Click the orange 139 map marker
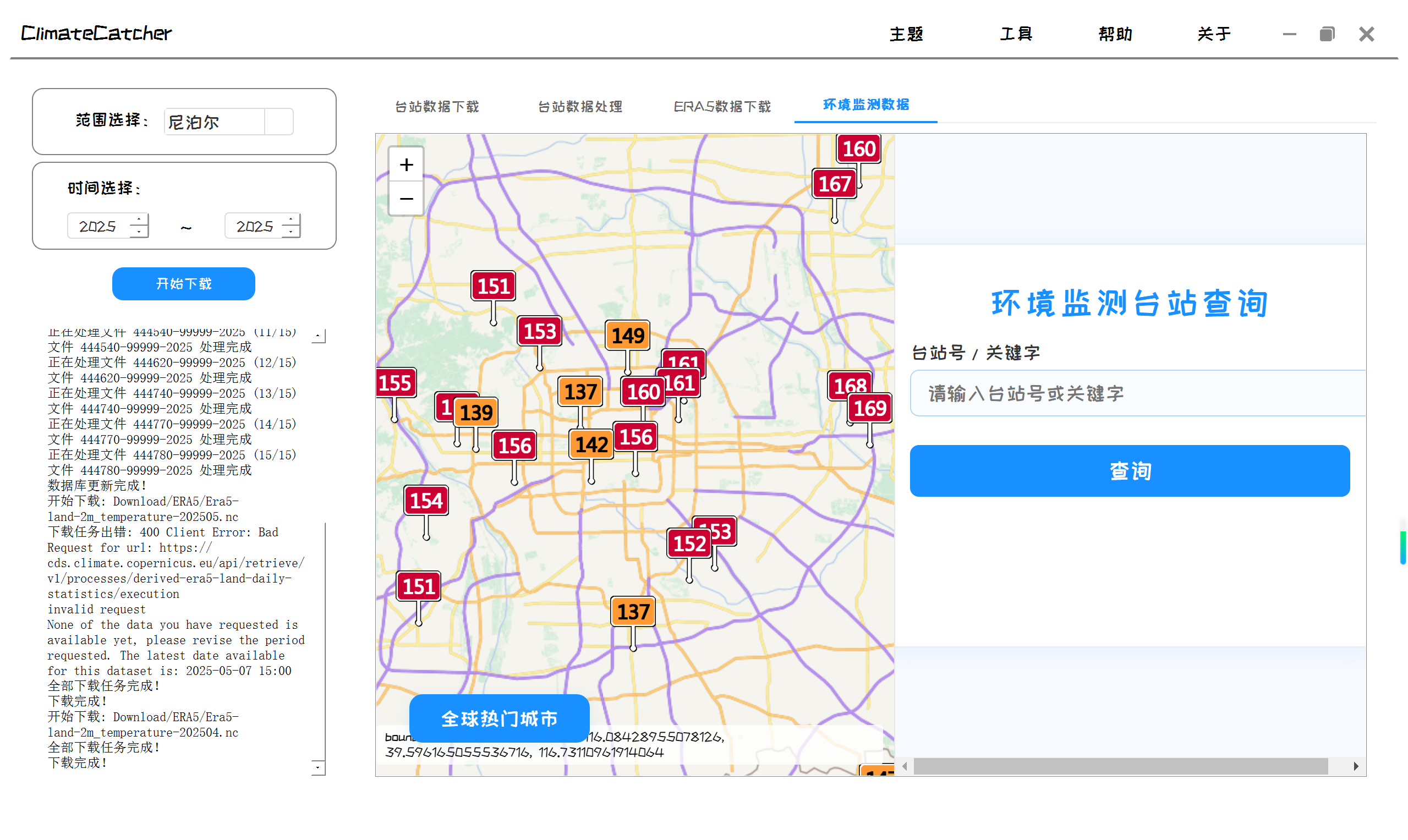This screenshot has height=840, width=1408. [x=476, y=413]
